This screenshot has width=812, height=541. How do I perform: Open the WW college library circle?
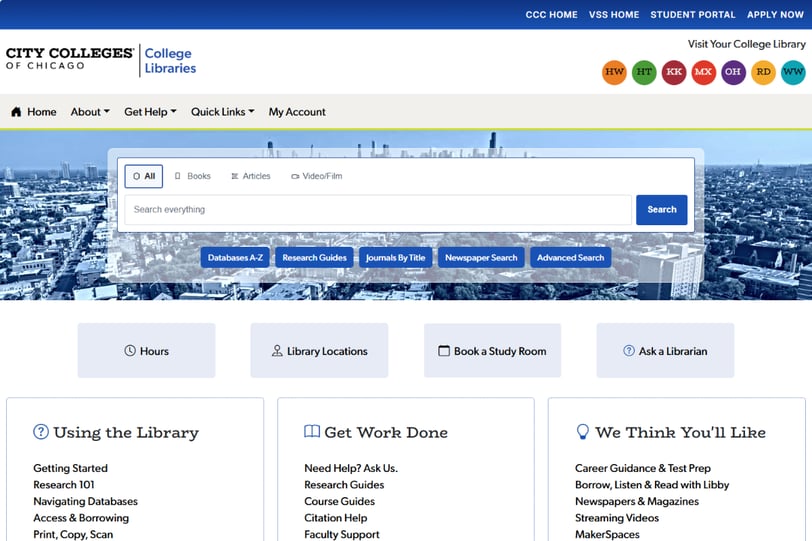pyautogui.click(x=793, y=72)
